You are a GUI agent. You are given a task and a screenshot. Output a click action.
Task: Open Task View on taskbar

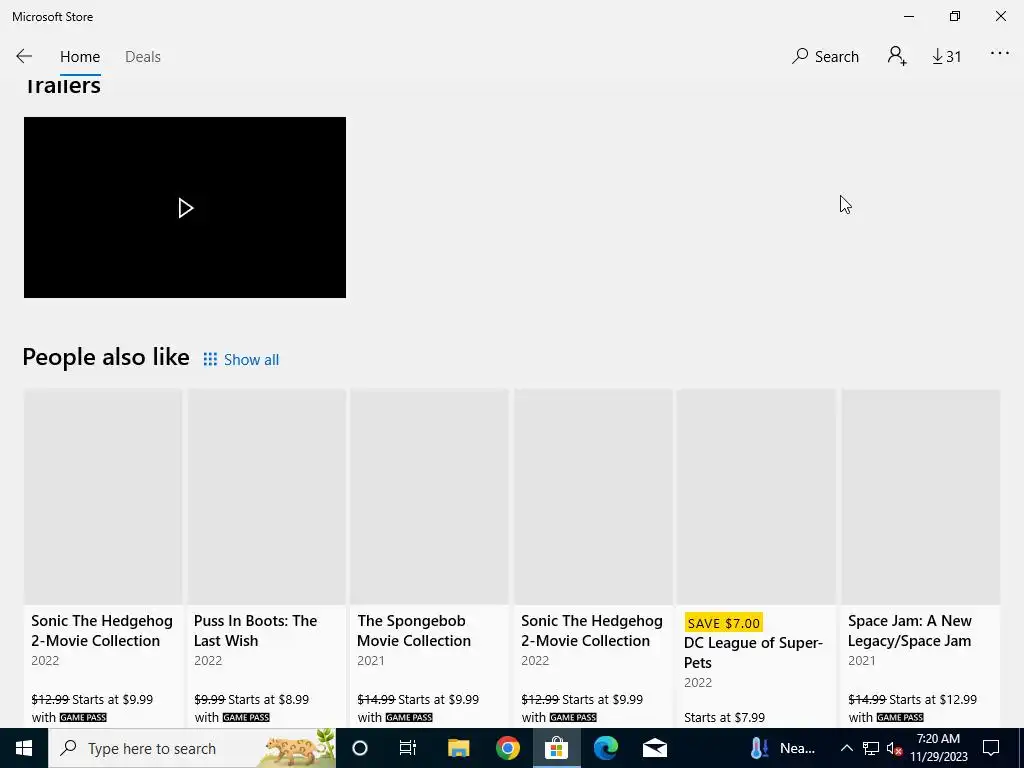coord(408,748)
